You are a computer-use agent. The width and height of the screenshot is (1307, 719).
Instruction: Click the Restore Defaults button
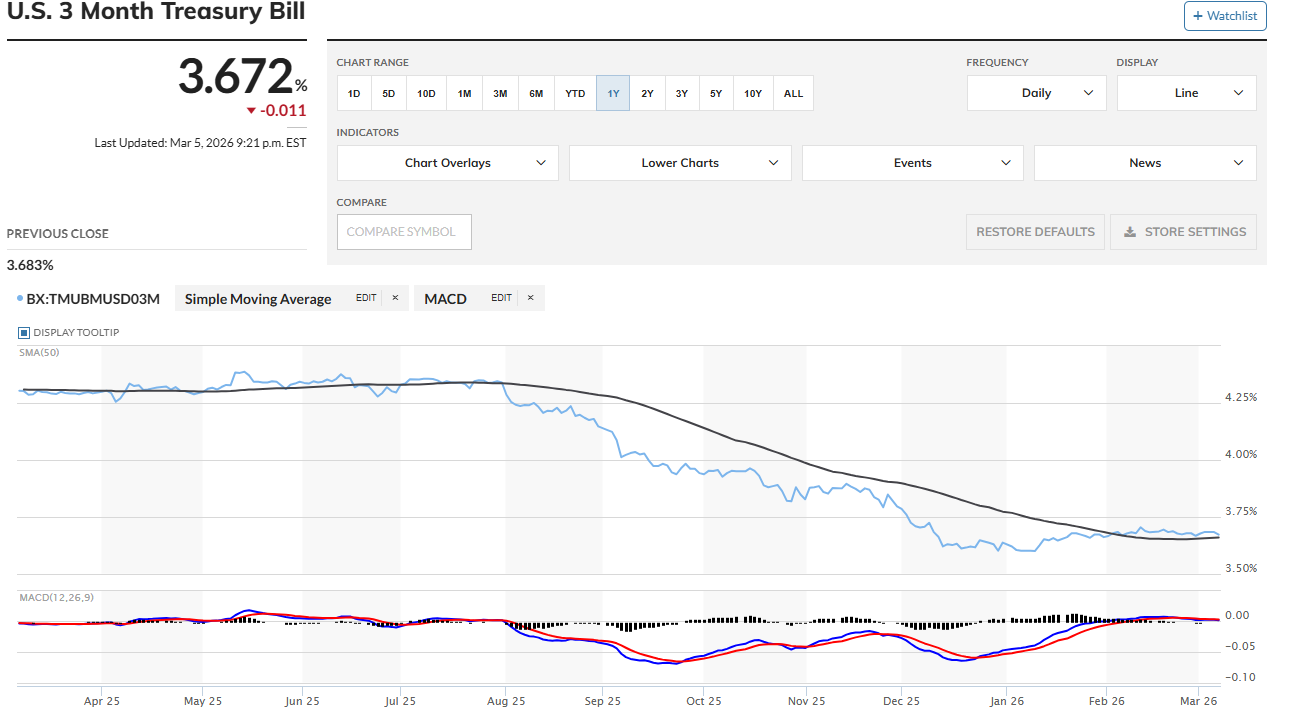1035,232
